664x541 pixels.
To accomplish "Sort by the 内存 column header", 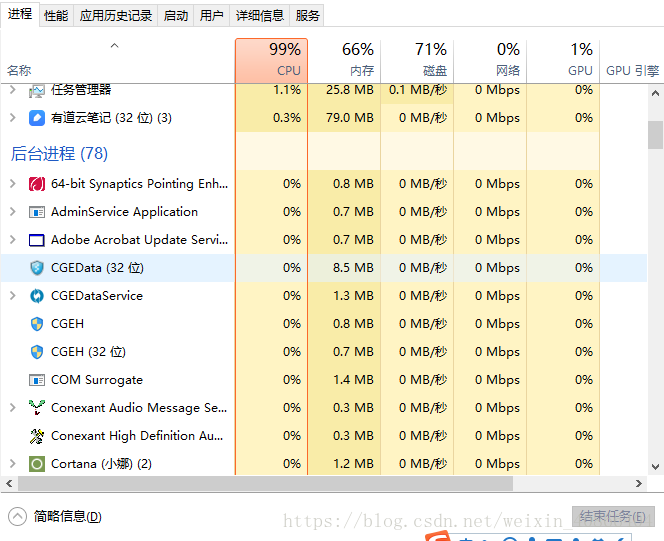I will (x=344, y=61).
